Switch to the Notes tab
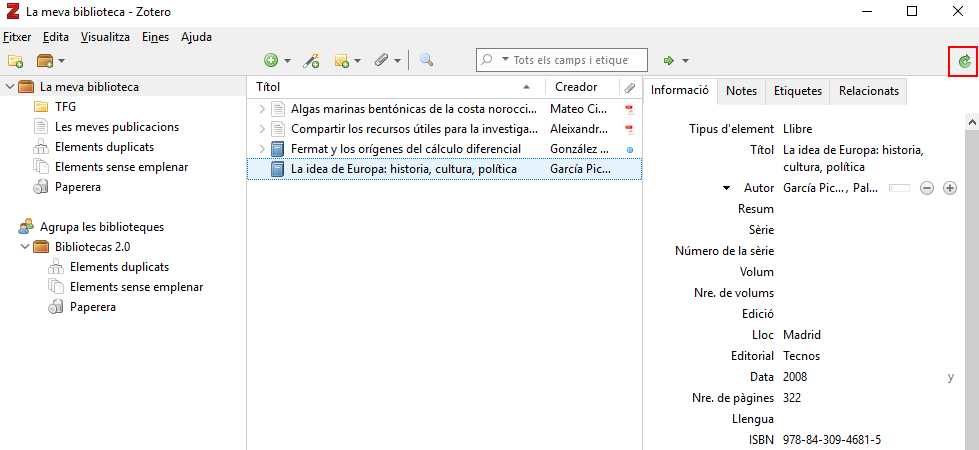The image size is (979, 450). pos(741,91)
